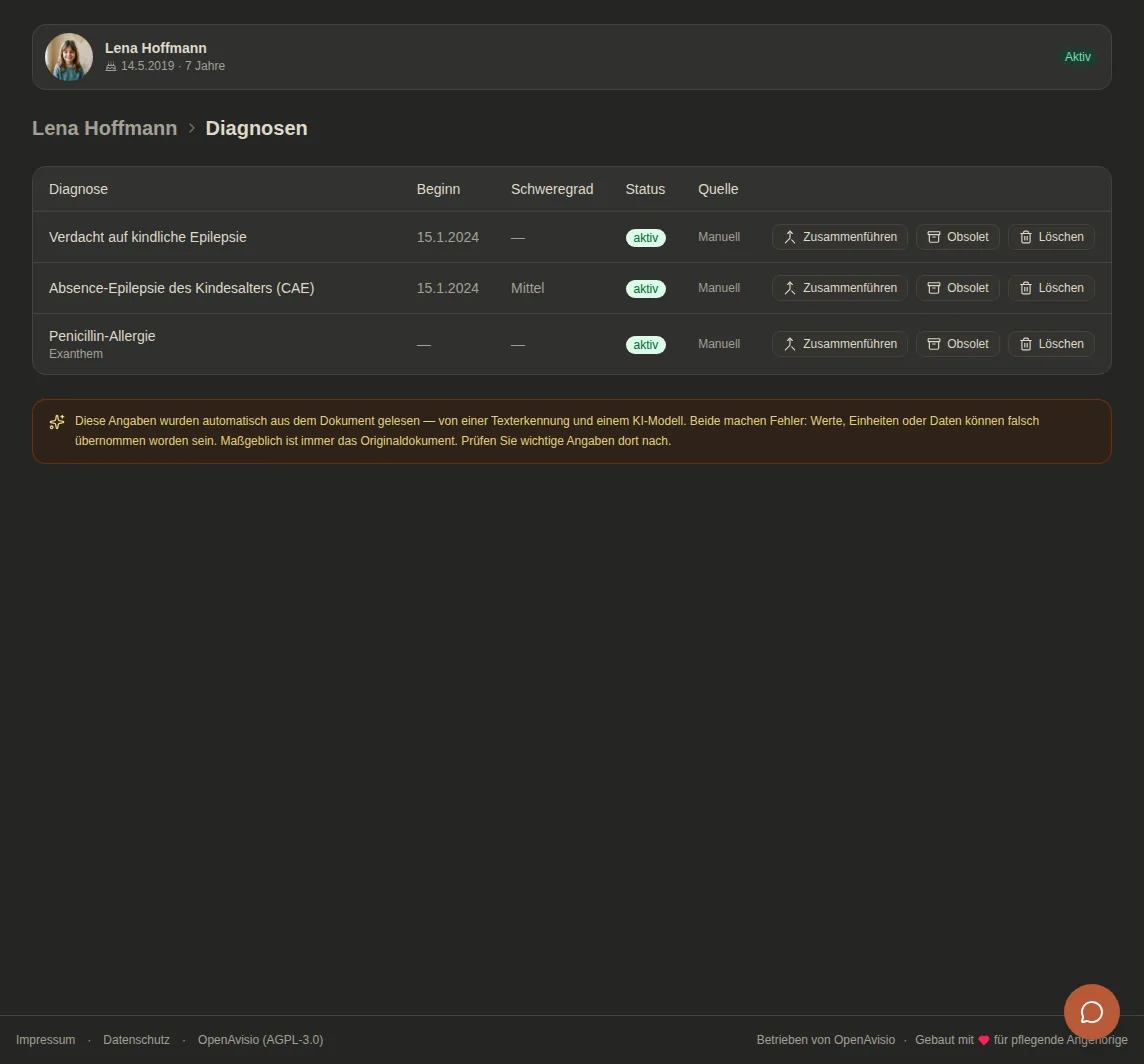This screenshot has width=1144, height=1064.
Task: Go to Lena Hoffmann breadcrumb link
Action: click(x=104, y=128)
